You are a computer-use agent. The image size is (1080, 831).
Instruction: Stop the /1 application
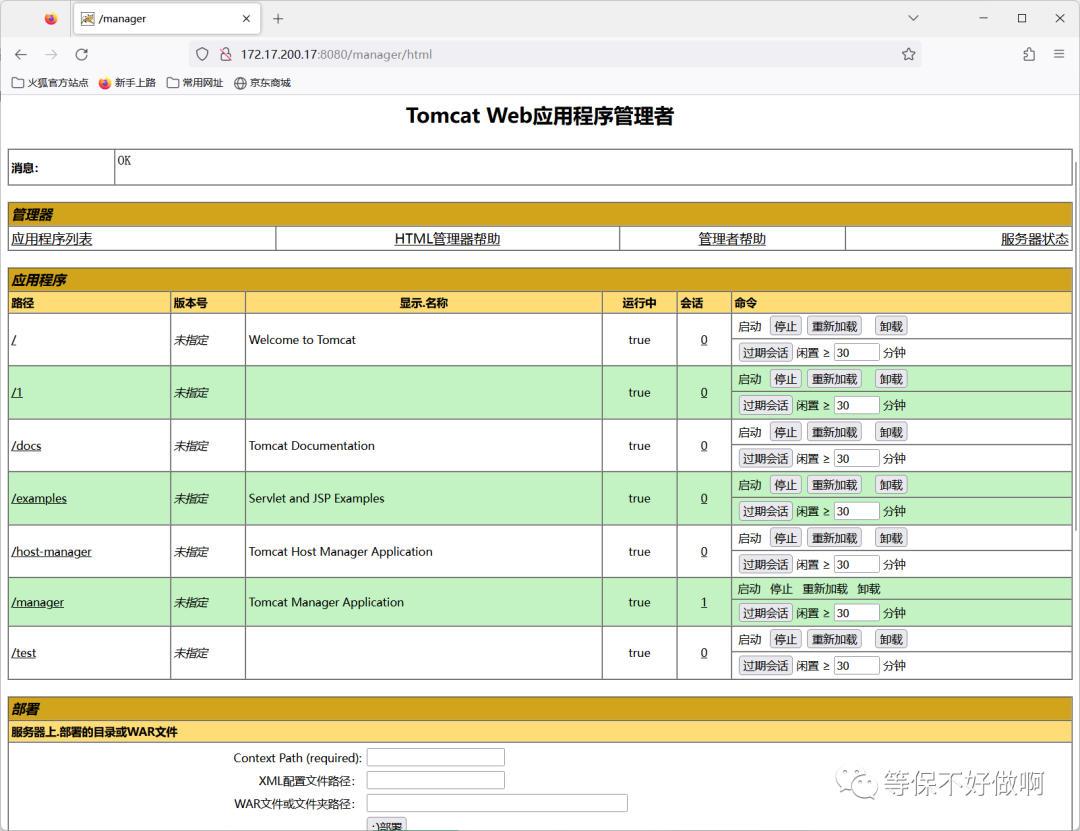785,379
